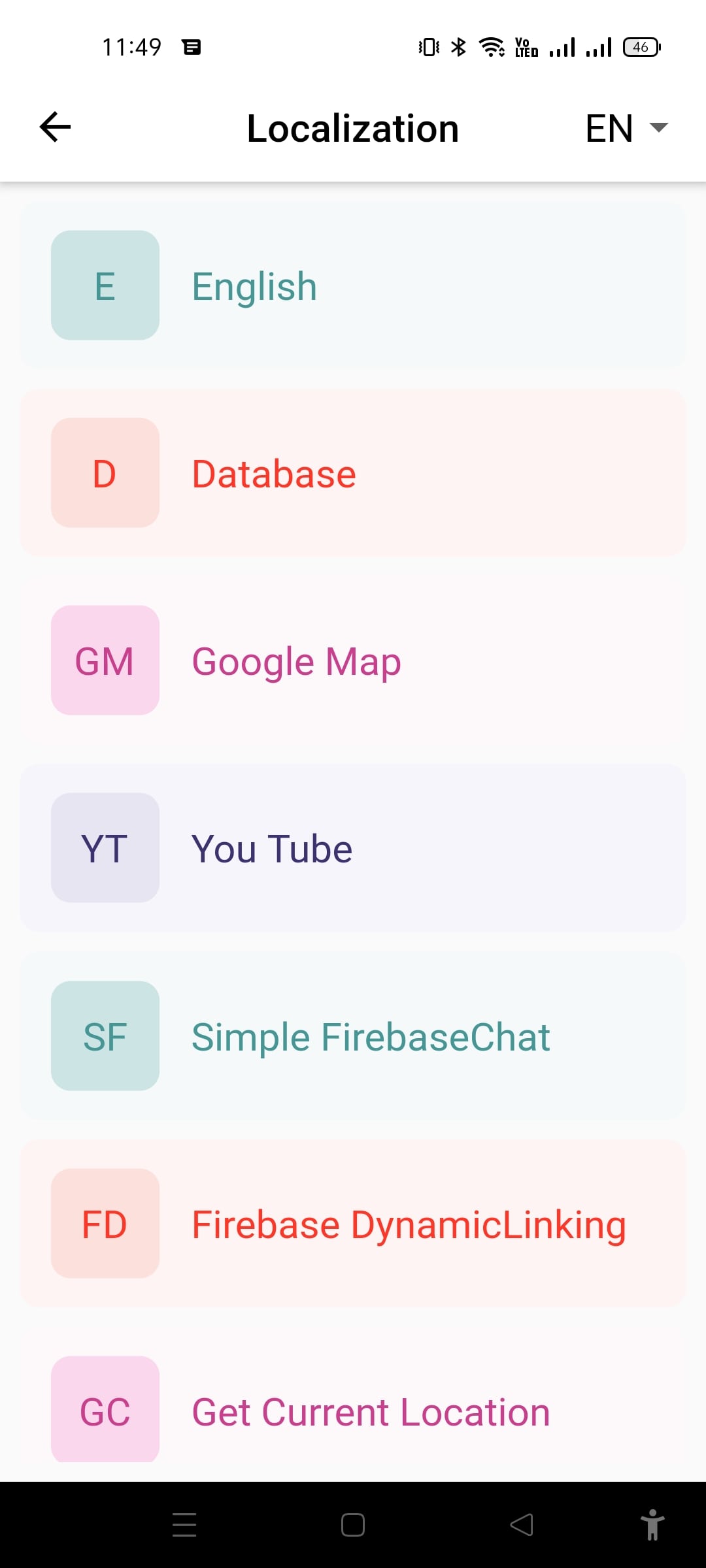This screenshot has height=1568, width=706.
Task: Tap the back arrow icon
Action: click(56, 127)
